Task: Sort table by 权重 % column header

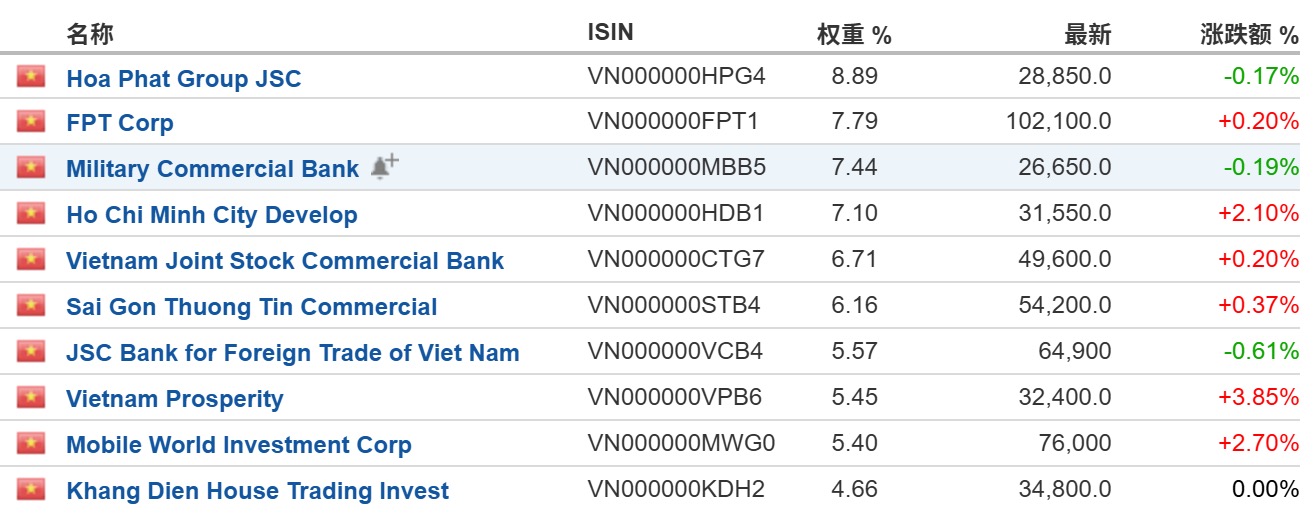Action: pyautogui.click(x=854, y=35)
